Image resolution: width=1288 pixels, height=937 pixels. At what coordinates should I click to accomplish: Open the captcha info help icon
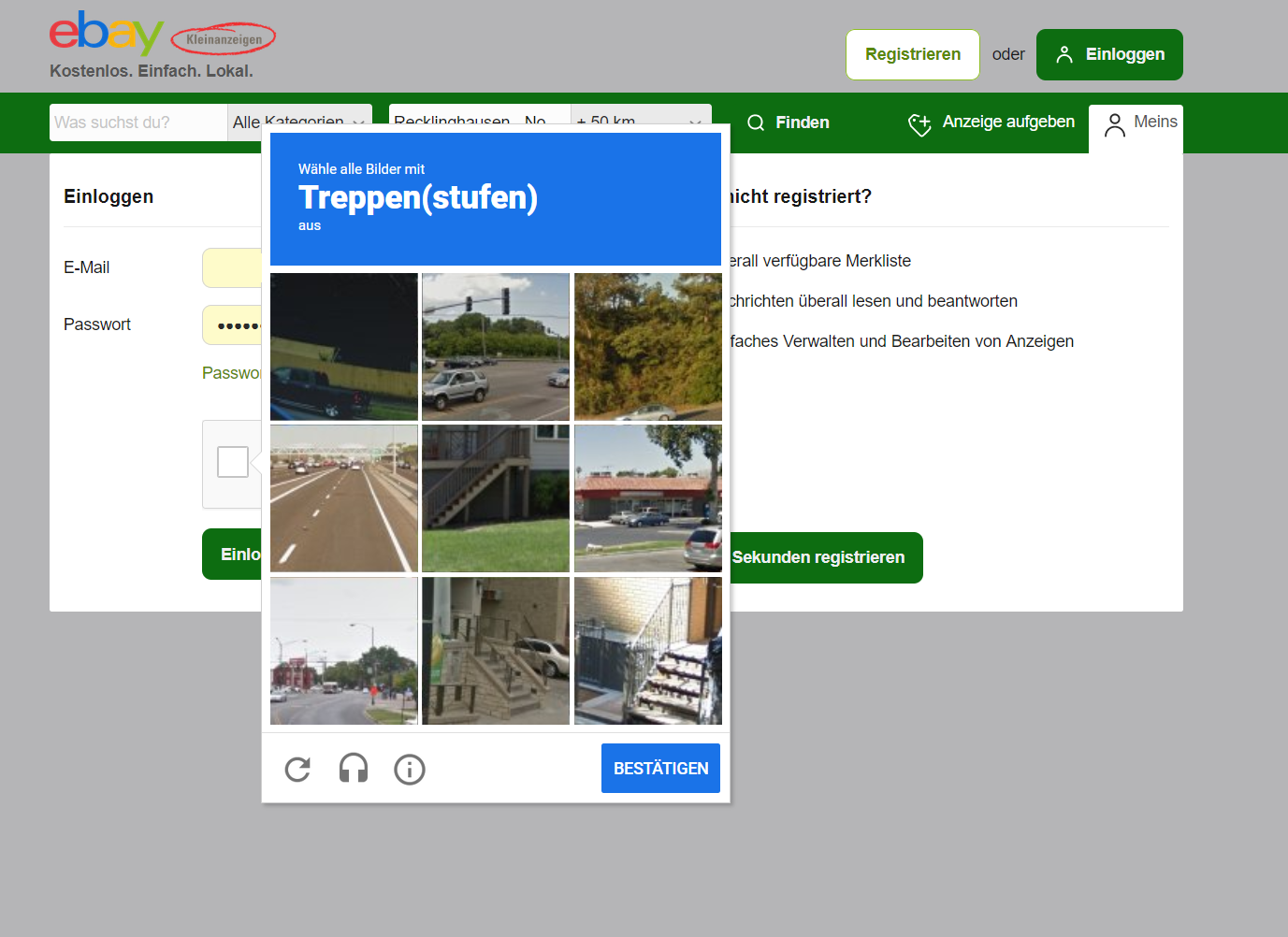coord(410,769)
